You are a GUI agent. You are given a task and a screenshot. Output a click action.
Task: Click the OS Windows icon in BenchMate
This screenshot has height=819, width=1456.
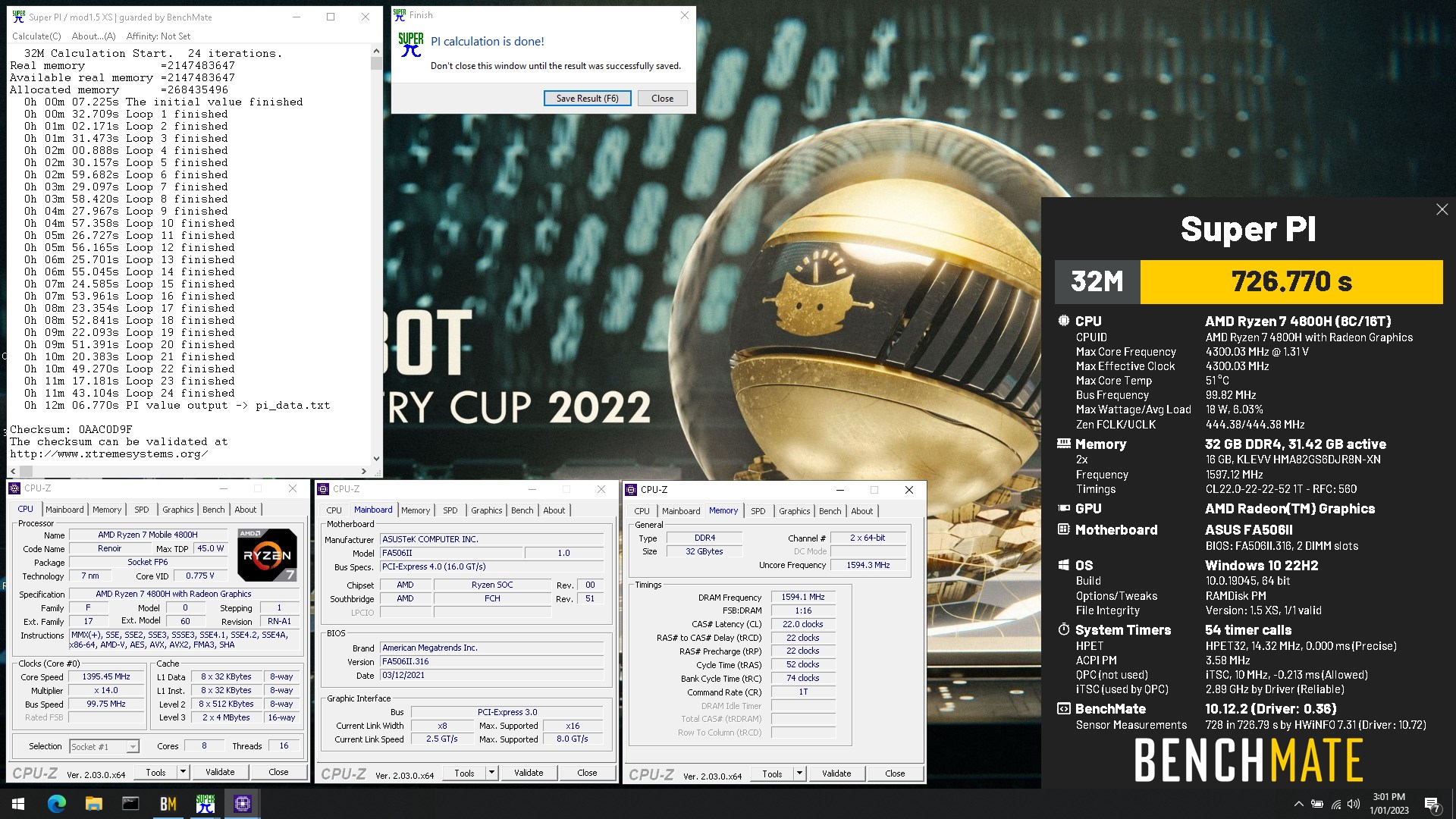click(x=1064, y=565)
